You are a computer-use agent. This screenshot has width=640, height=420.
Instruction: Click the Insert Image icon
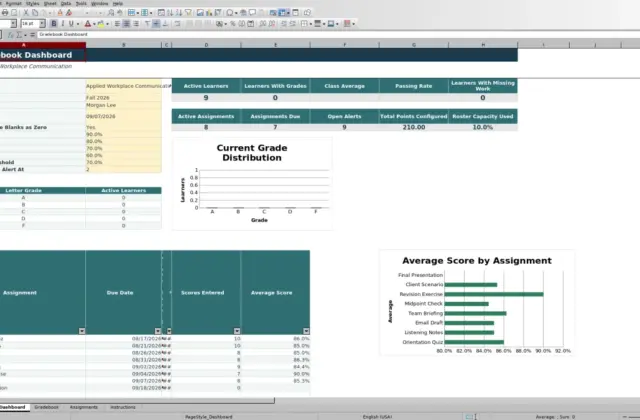point(200,13)
